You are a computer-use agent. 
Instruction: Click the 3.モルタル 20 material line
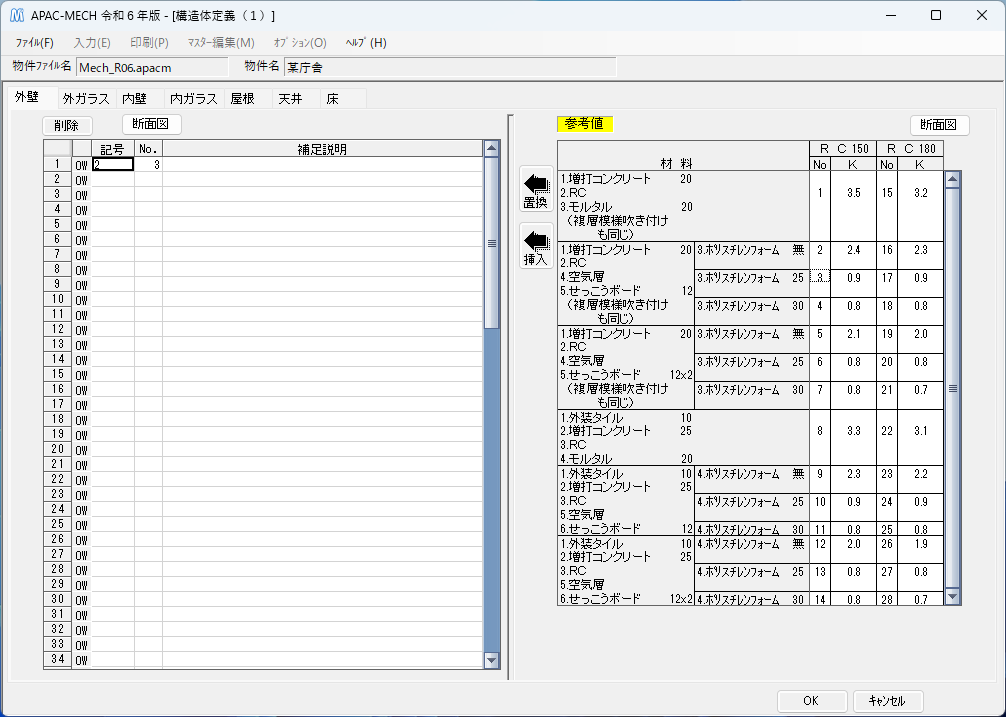coord(626,207)
